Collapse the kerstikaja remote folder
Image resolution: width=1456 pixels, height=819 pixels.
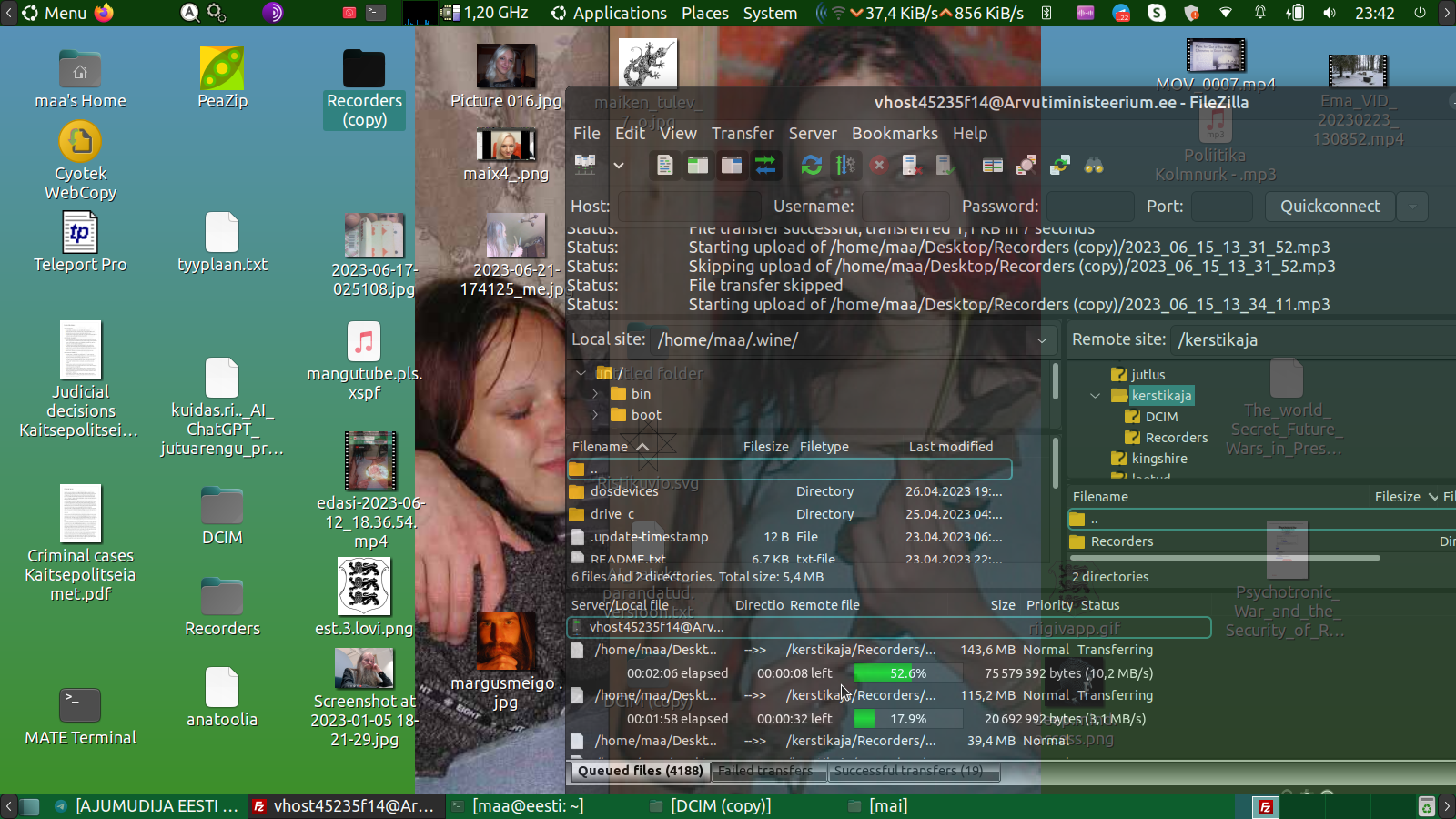1096,396
